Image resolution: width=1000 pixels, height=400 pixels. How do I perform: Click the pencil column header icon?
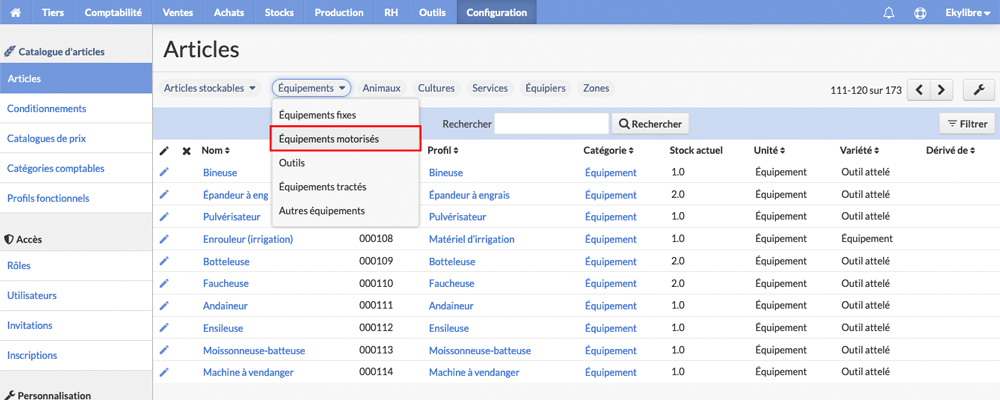click(x=164, y=151)
